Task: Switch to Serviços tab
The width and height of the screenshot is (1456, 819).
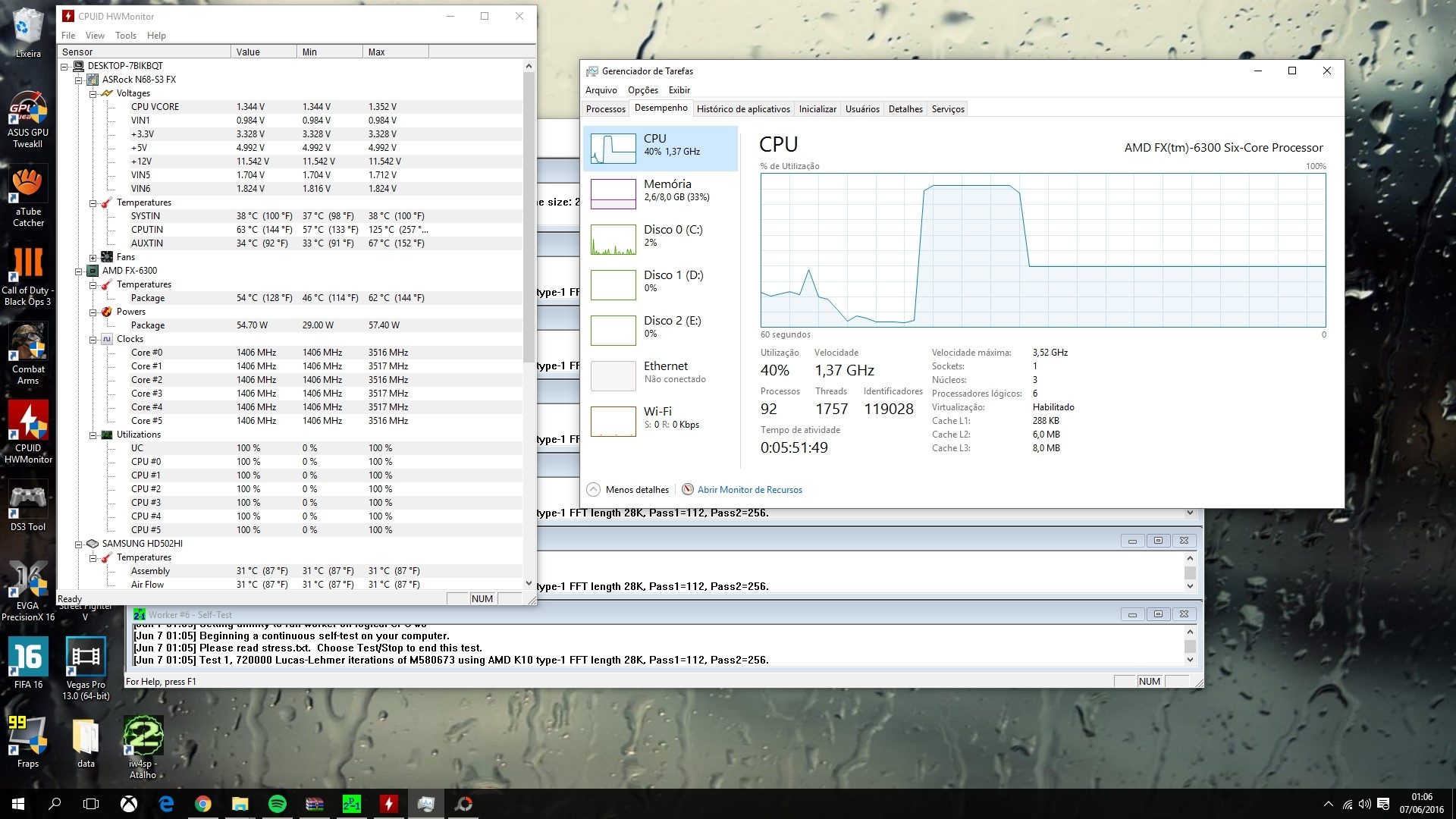Action: click(x=948, y=109)
